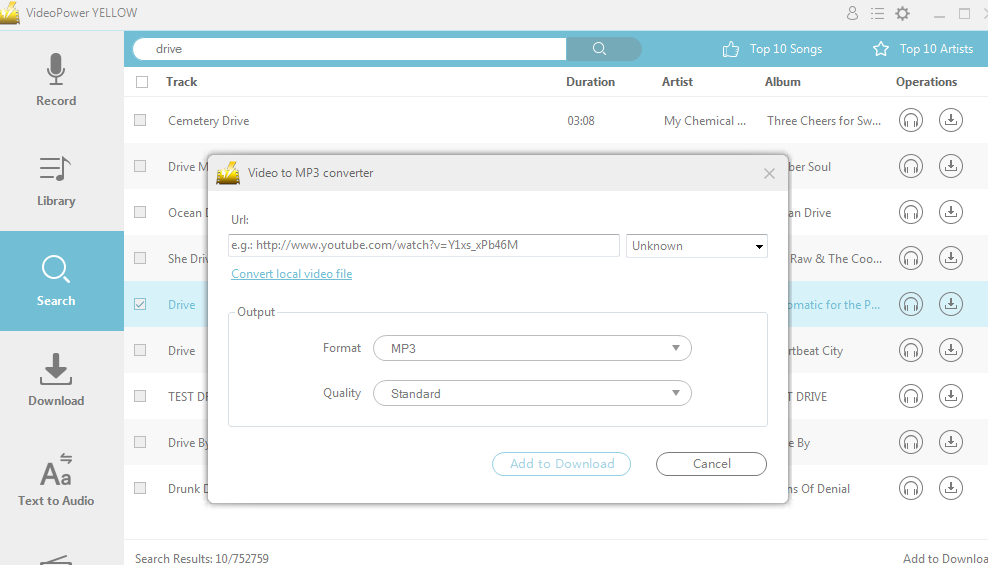Check the Drive By row checkbox
This screenshot has height=568, width=988.
pos(140,442)
